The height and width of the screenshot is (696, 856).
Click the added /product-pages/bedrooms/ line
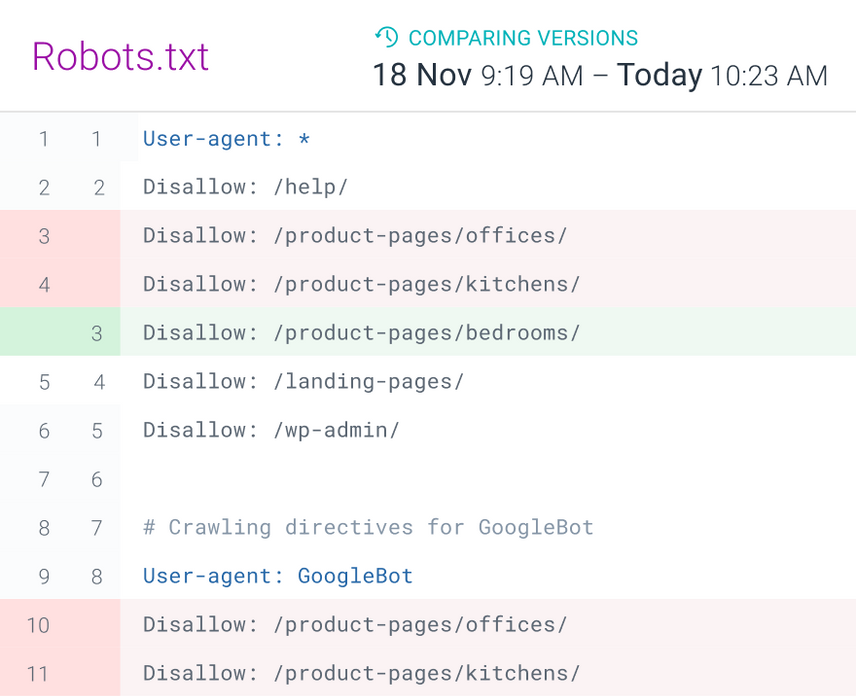[361, 333]
